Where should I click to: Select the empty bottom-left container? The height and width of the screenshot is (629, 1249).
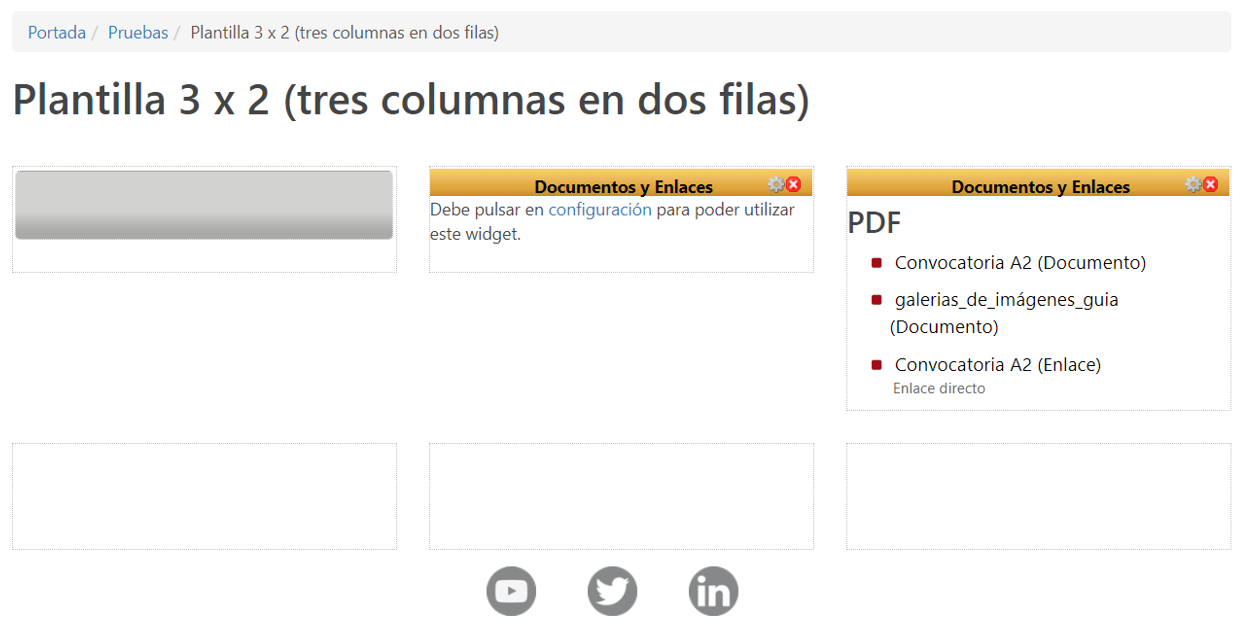pos(204,496)
